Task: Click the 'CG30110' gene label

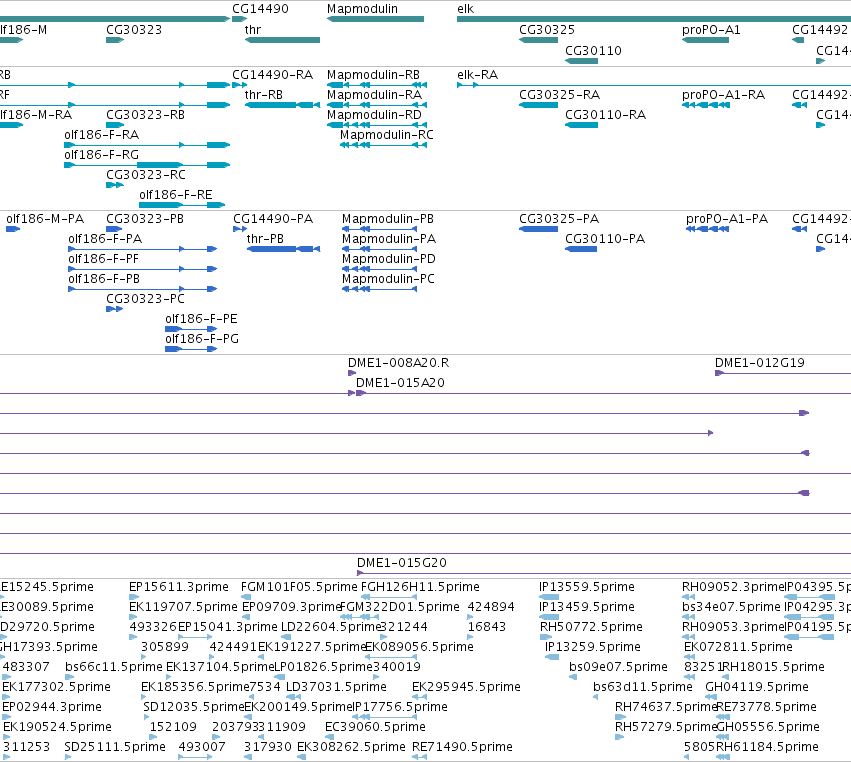Action: click(594, 51)
